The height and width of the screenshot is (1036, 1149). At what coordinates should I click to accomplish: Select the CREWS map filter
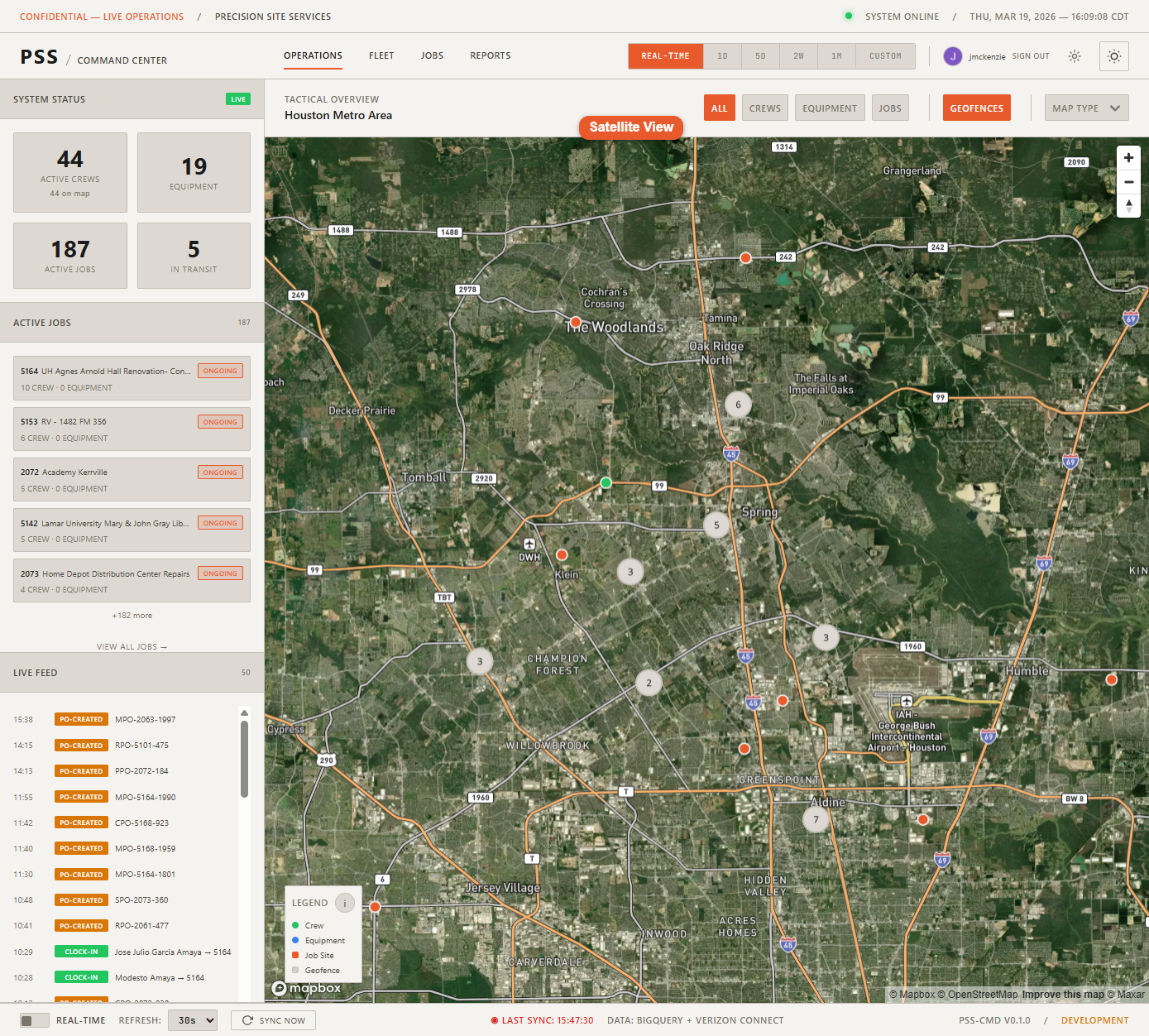[x=764, y=107]
